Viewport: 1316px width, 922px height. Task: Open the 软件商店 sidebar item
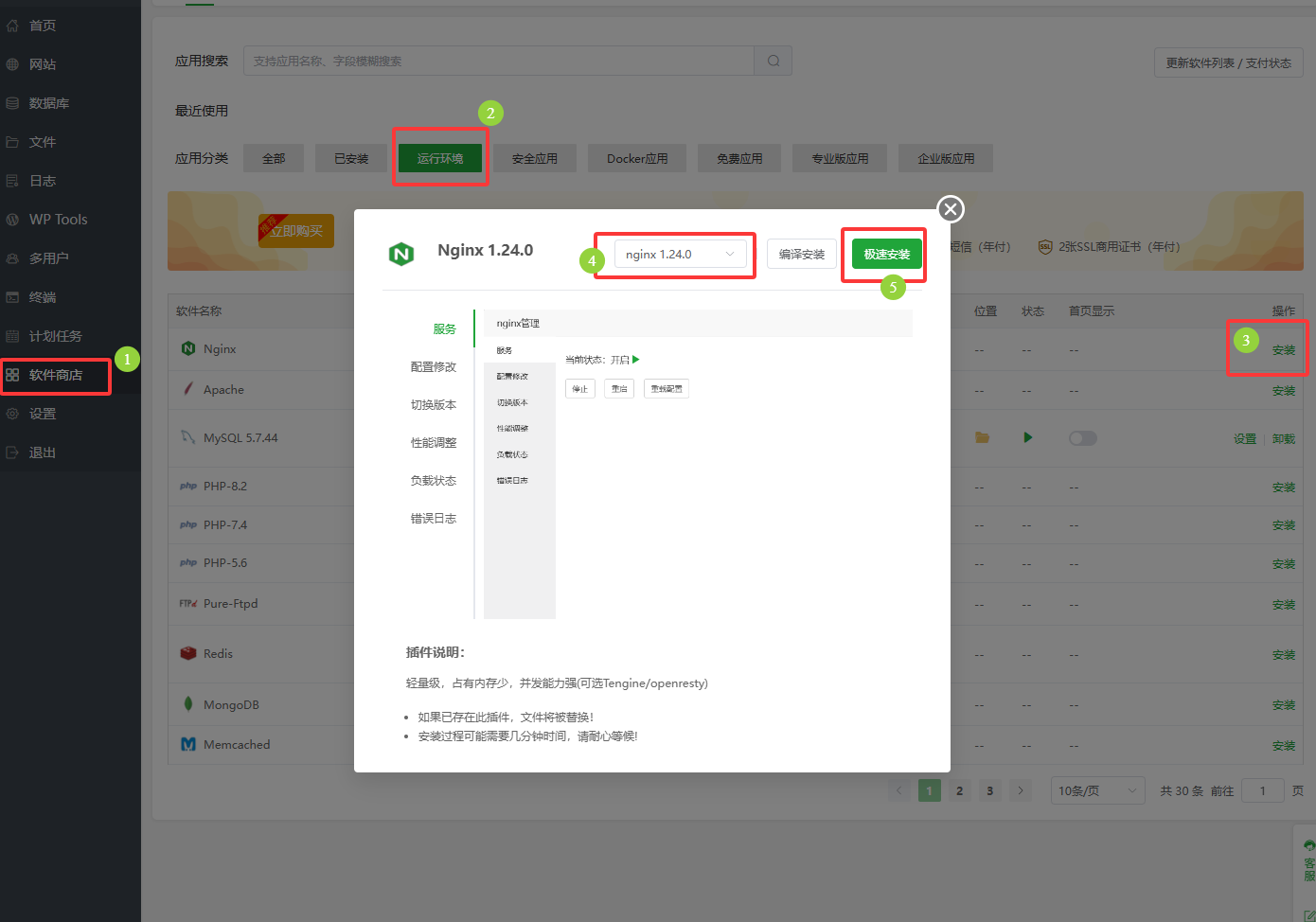pos(55,375)
